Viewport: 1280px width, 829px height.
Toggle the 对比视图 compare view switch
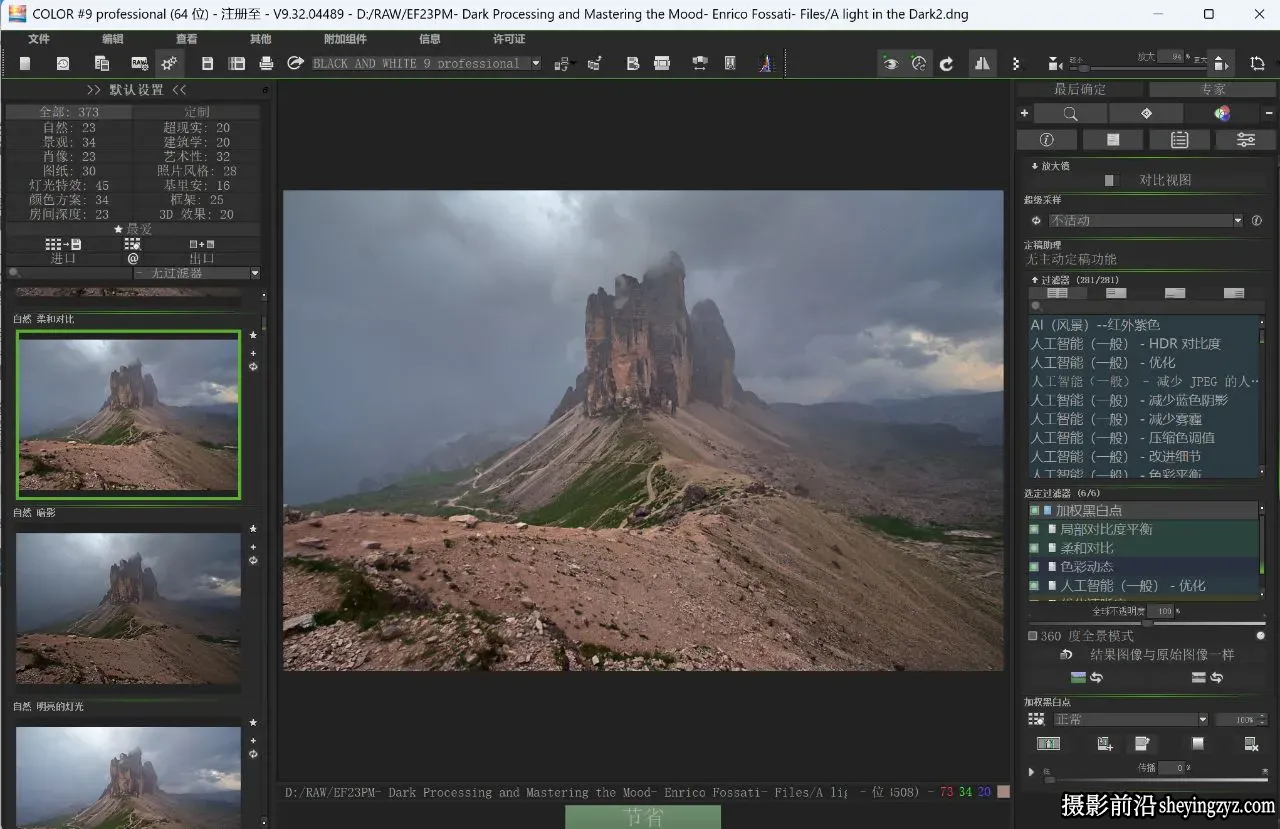(x=1110, y=181)
